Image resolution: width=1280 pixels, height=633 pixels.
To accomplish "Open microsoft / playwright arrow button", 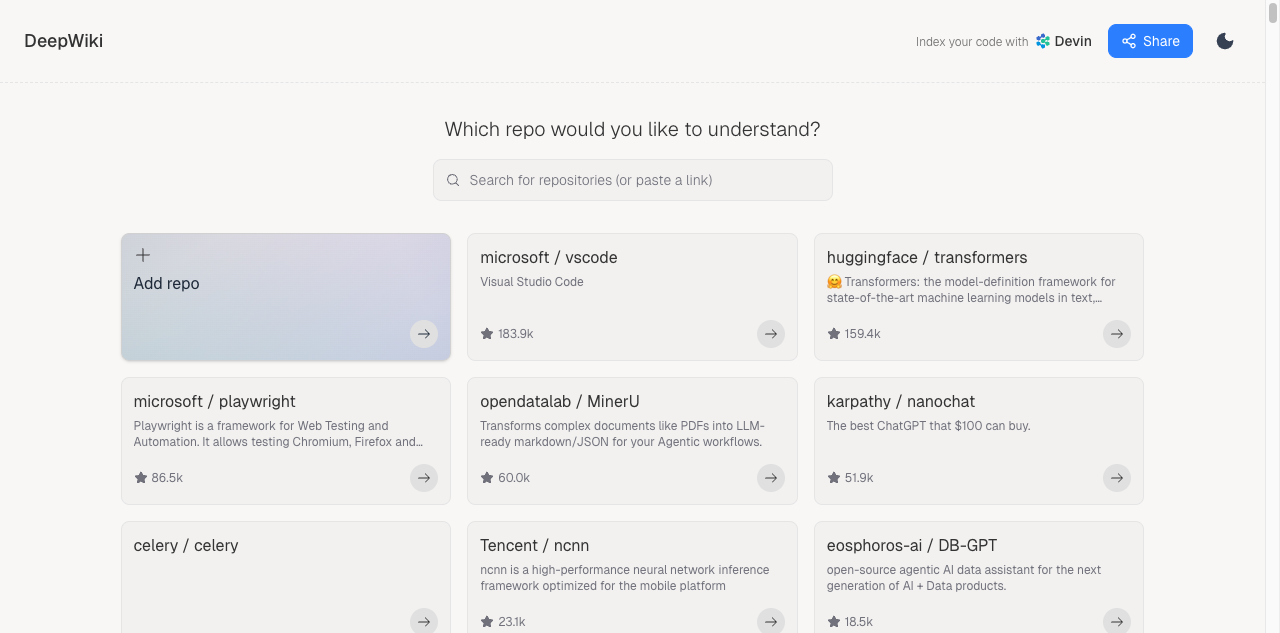I will tap(424, 478).
